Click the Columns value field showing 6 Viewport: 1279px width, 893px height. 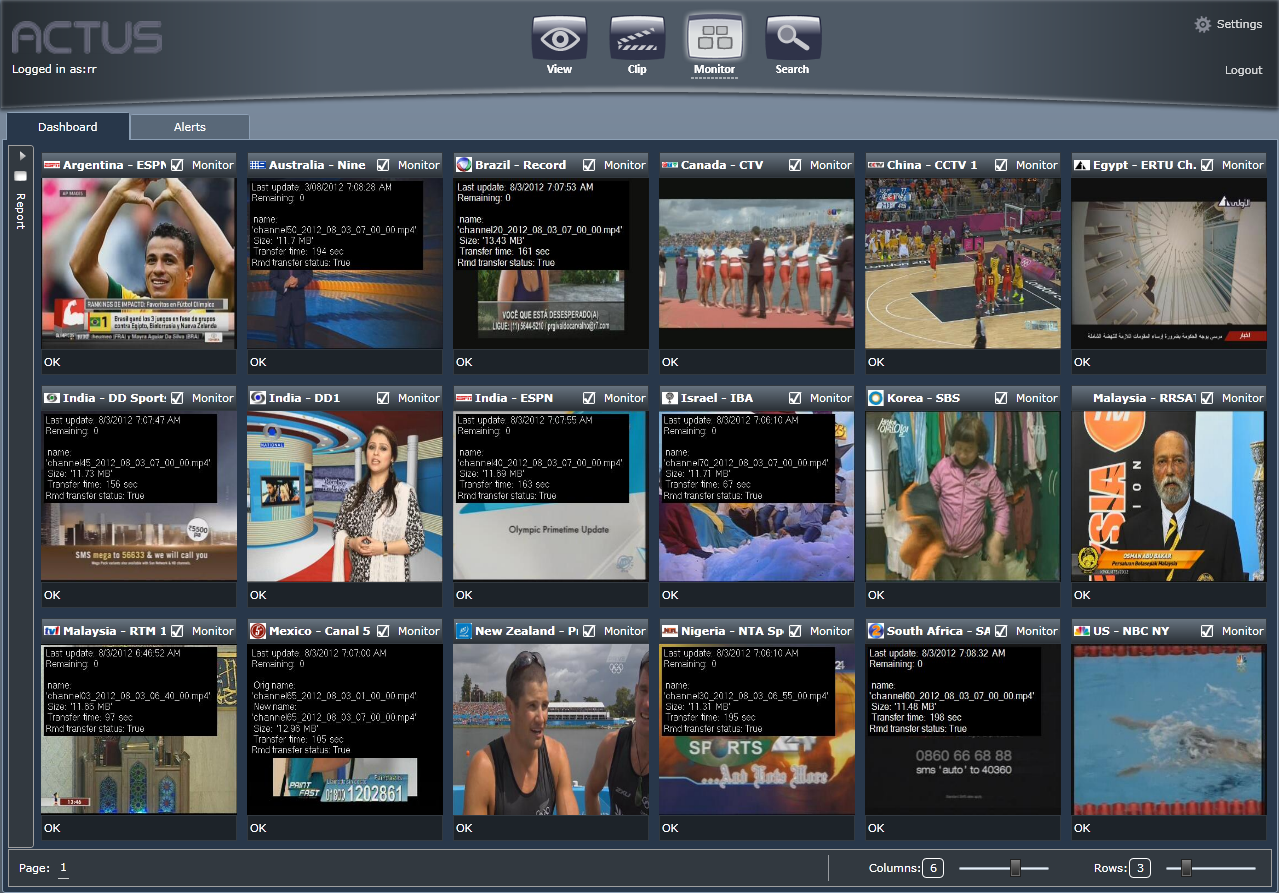(x=933, y=868)
